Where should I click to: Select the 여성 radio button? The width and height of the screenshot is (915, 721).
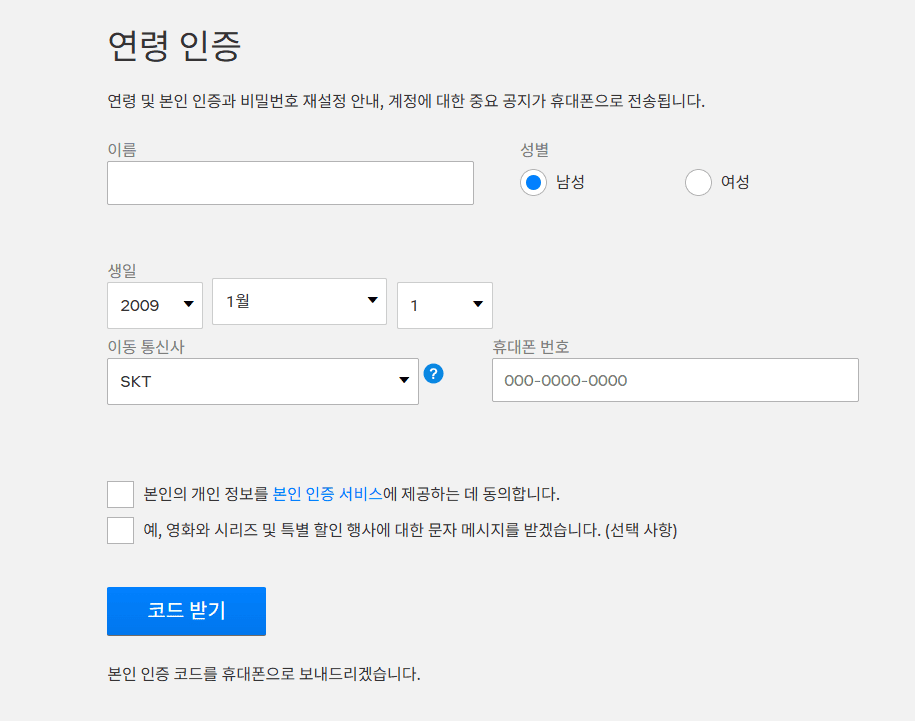698,183
